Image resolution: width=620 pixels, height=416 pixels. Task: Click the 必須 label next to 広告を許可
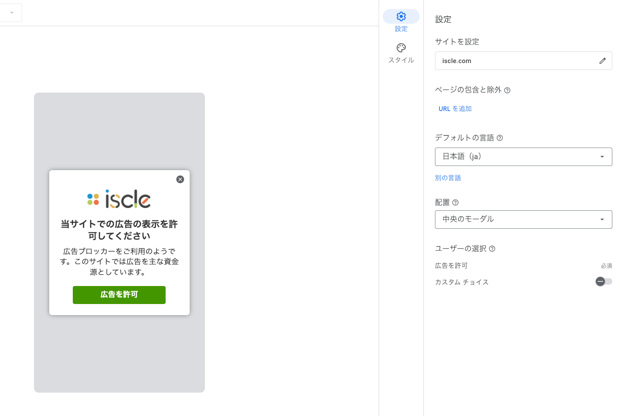607,266
